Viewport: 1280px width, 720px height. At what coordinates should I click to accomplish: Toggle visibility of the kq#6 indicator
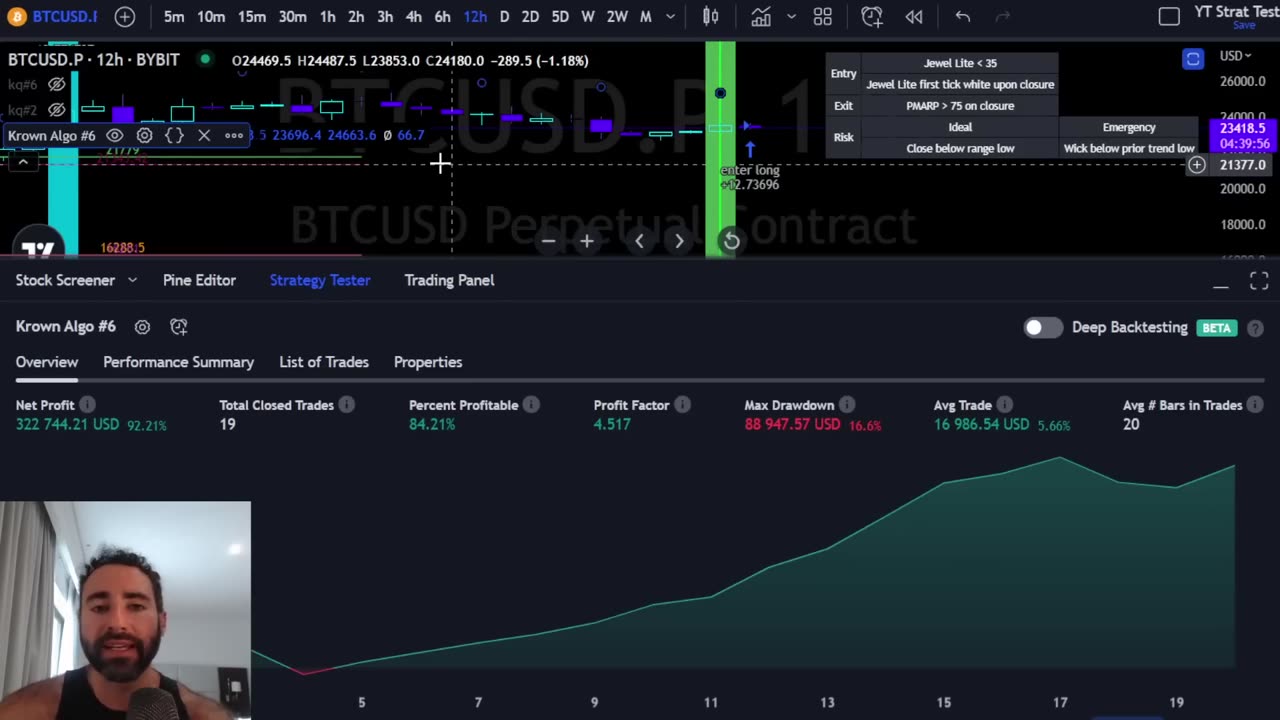57,85
